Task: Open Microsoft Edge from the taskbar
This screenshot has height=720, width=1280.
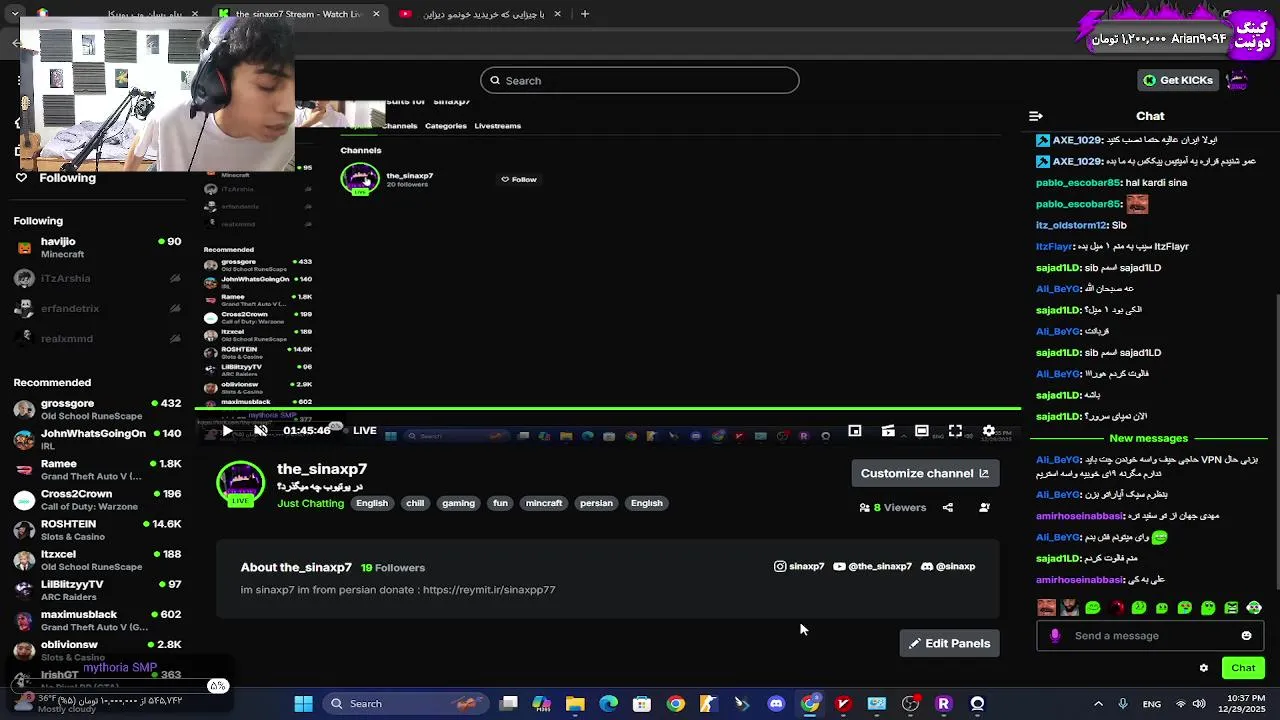Action: click(x=608, y=703)
